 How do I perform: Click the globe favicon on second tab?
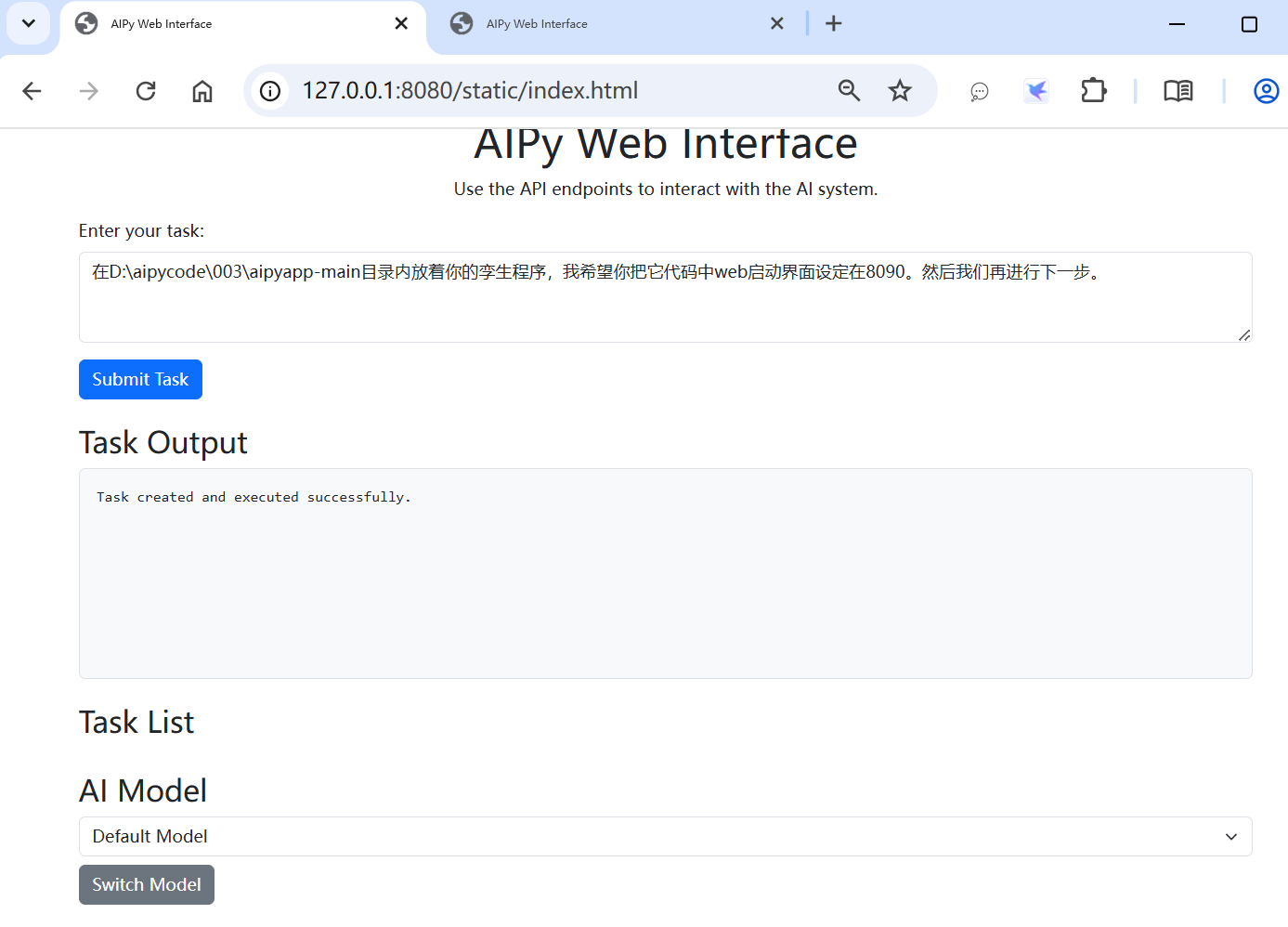[462, 23]
